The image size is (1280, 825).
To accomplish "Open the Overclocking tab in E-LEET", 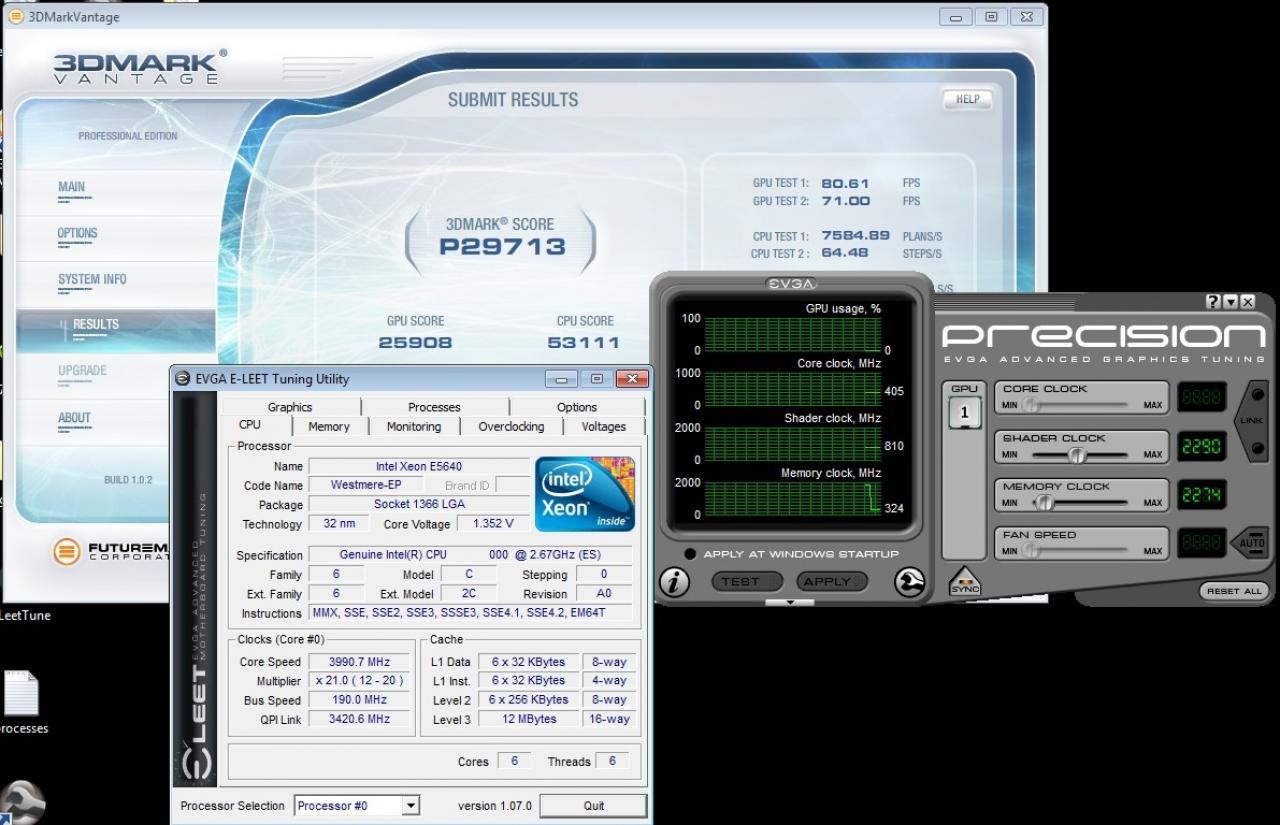I will pos(511,427).
